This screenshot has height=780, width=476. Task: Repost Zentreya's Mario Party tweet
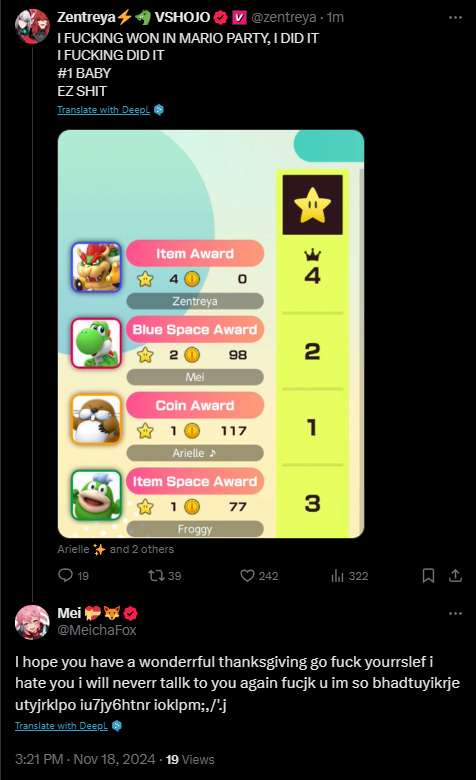[x=156, y=576]
